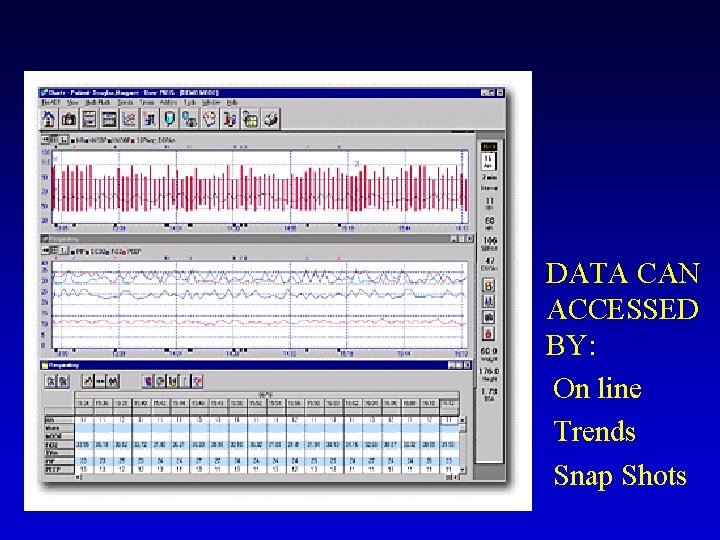Click the table's vertical scrollbar up arrow
The width and height of the screenshot is (720, 540).
point(462,420)
